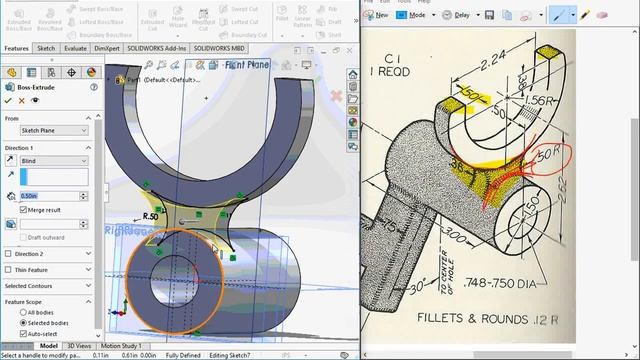Click the Previous View icon
The width and height of the screenshot is (640, 360).
pyautogui.click(x=175, y=65)
